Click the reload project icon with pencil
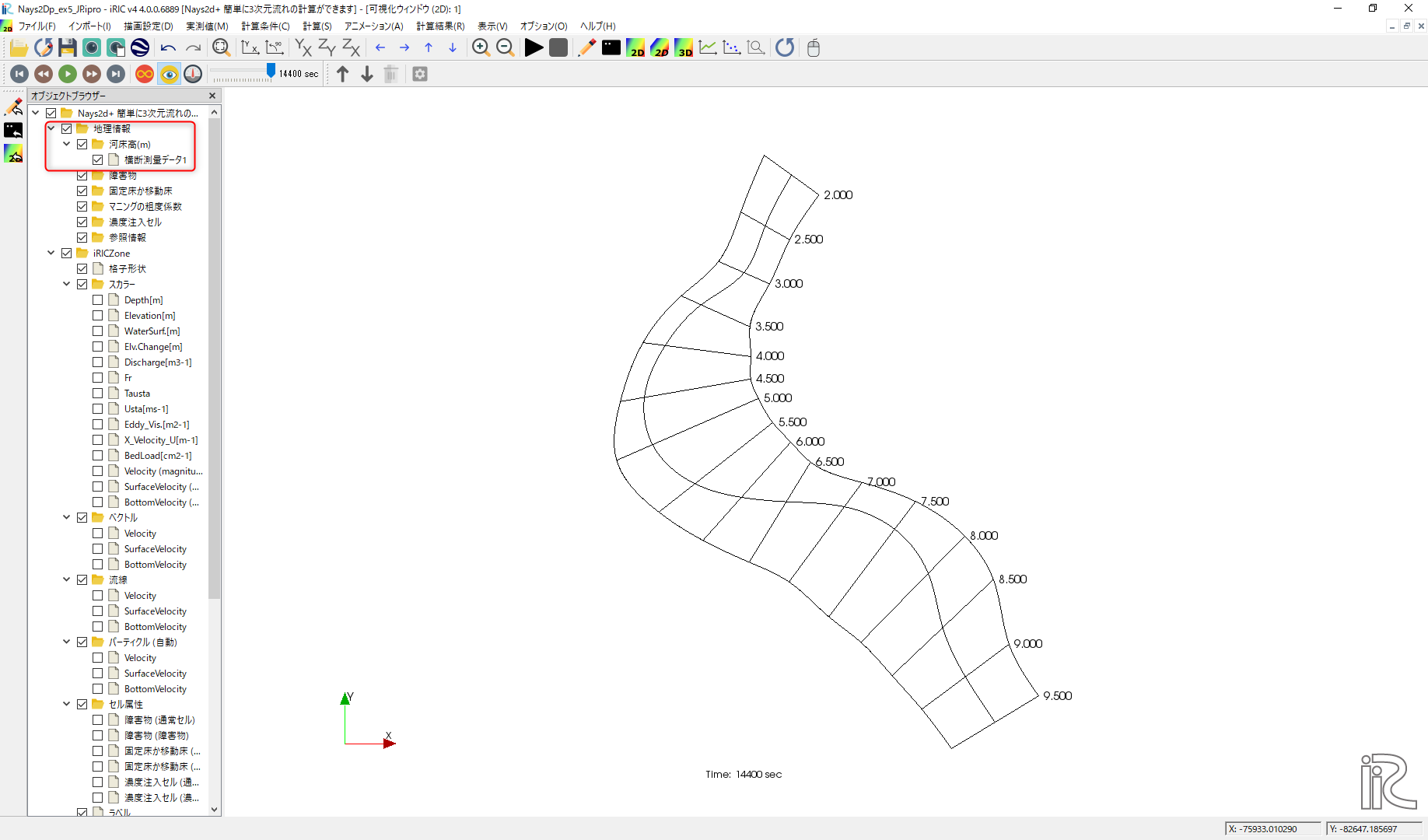The width and height of the screenshot is (1428, 840). coord(44,48)
